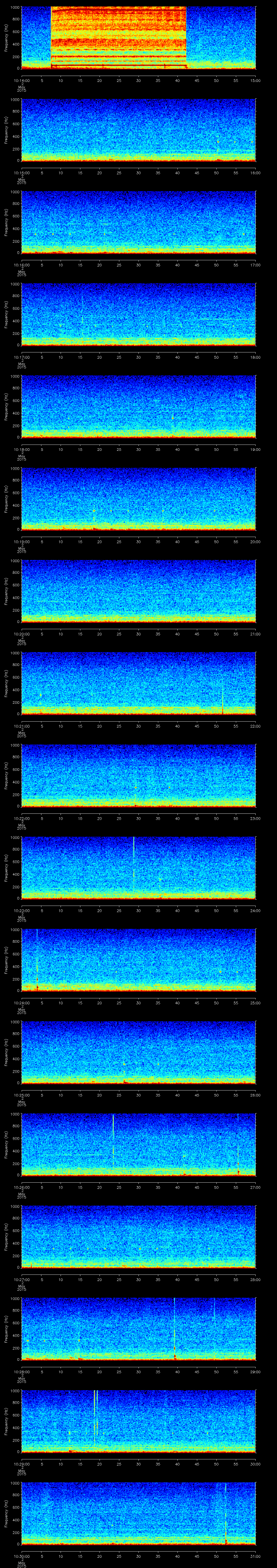
Task: Select the spectrogram panel starting at 10:20:00
Action: tap(138, 591)
